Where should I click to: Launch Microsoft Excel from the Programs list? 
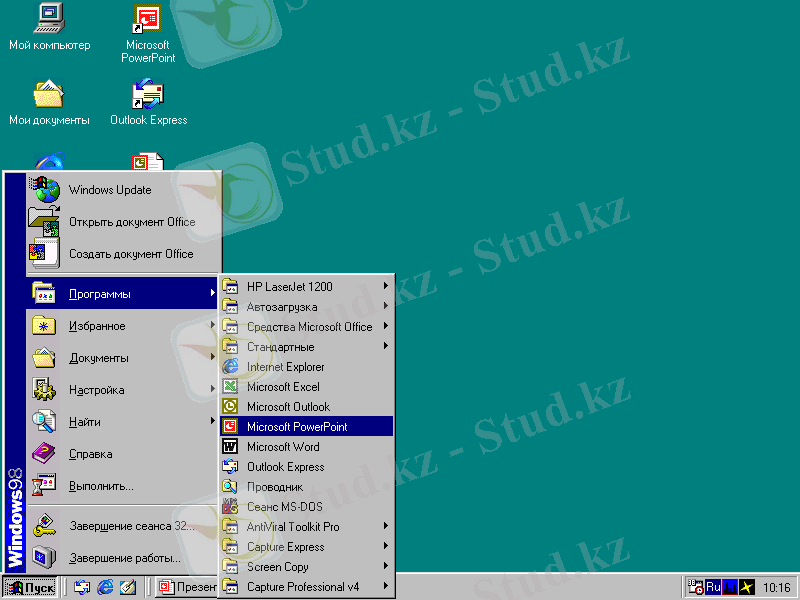tap(283, 387)
